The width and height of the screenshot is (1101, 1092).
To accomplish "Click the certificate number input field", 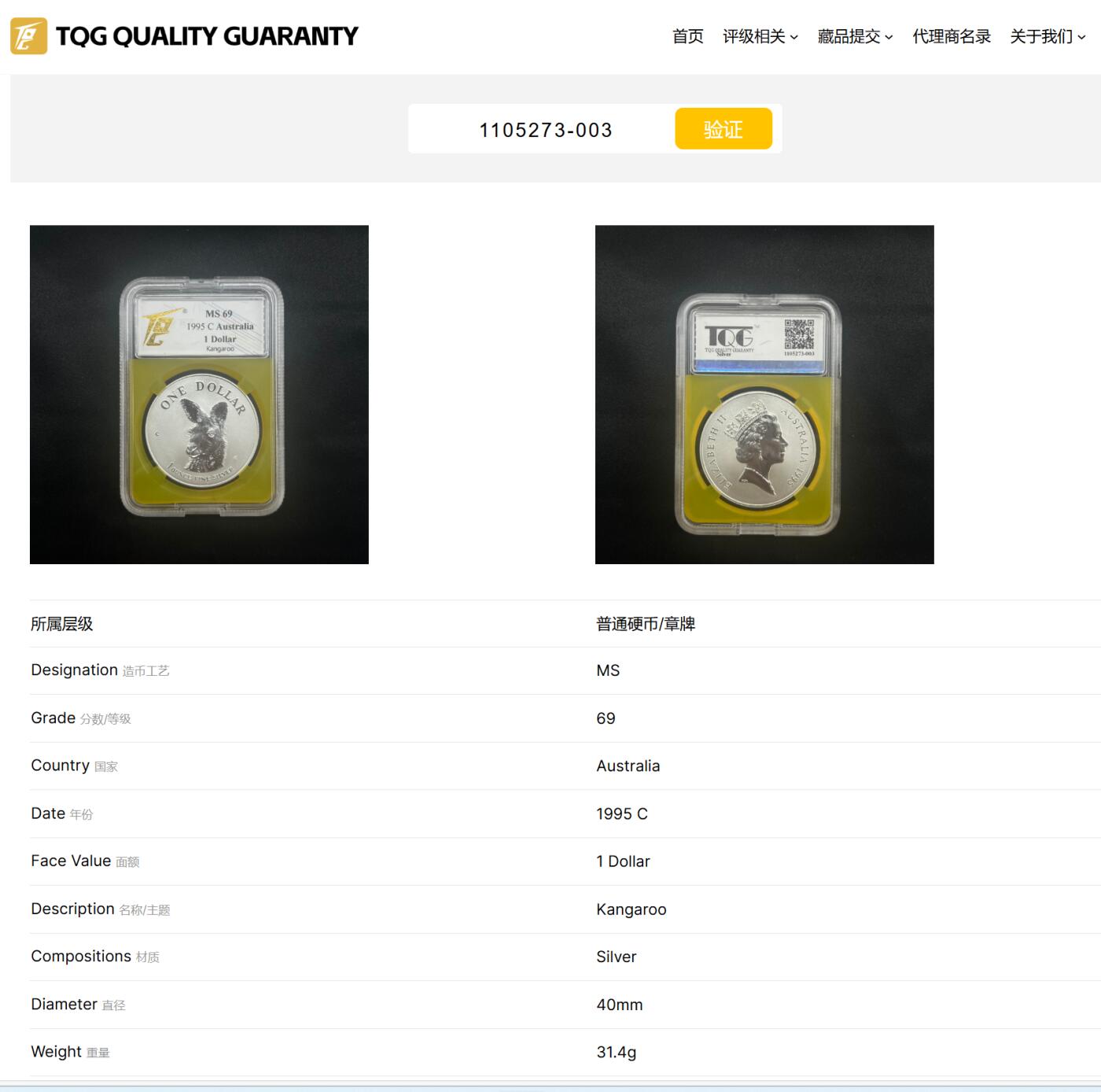I will point(541,129).
